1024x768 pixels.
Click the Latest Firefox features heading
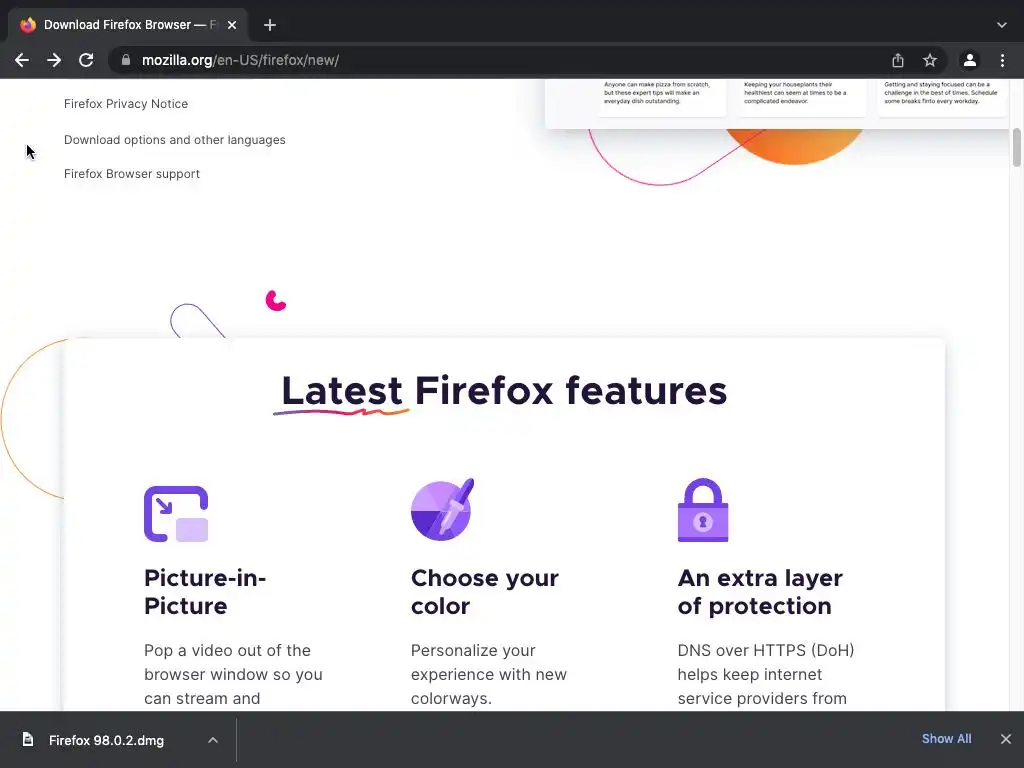pos(504,391)
